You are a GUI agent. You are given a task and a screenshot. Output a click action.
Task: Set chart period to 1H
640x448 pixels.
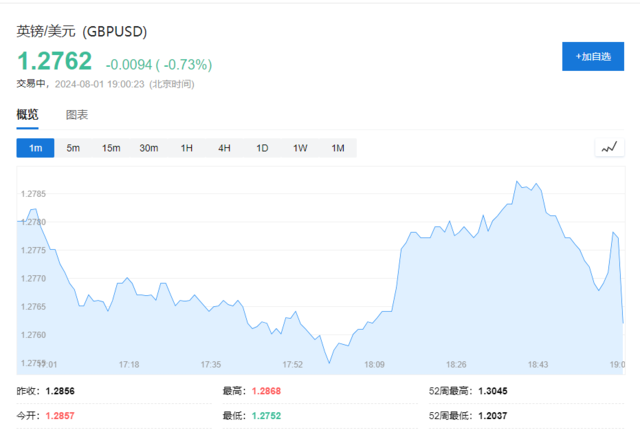coord(186,148)
